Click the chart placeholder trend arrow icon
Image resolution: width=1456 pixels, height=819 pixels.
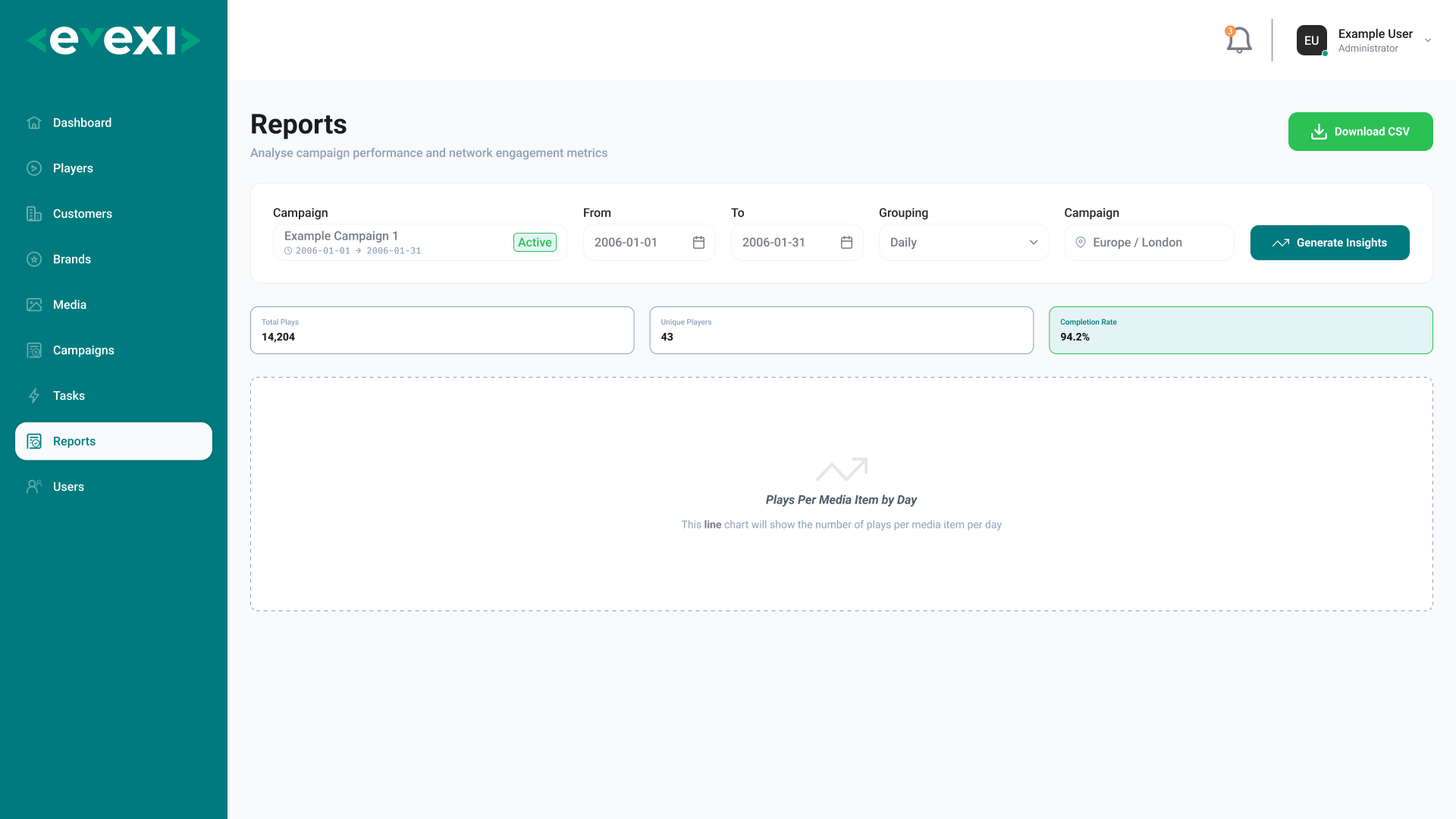click(x=842, y=469)
